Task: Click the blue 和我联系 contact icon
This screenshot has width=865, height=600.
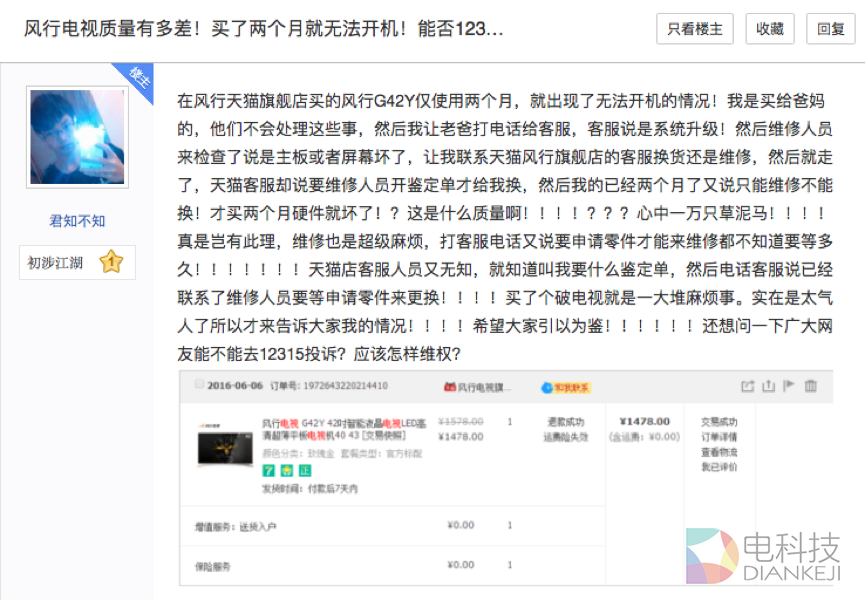Action: pyautogui.click(x=547, y=387)
